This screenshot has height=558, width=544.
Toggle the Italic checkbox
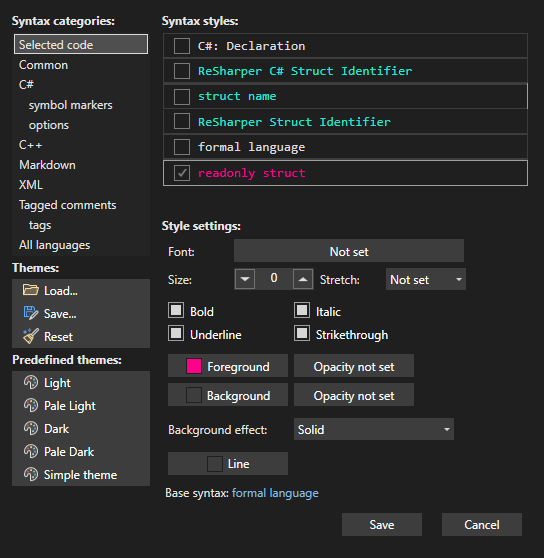pyautogui.click(x=302, y=310)
